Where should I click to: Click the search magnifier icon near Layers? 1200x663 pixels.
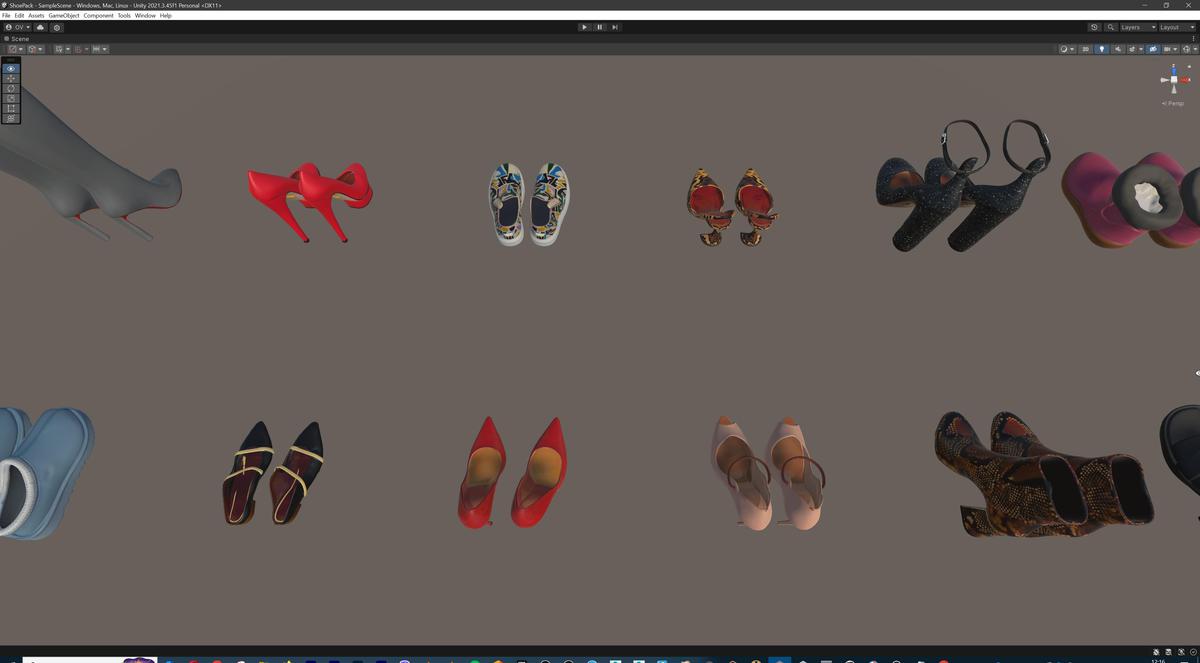click(1110, 27)
